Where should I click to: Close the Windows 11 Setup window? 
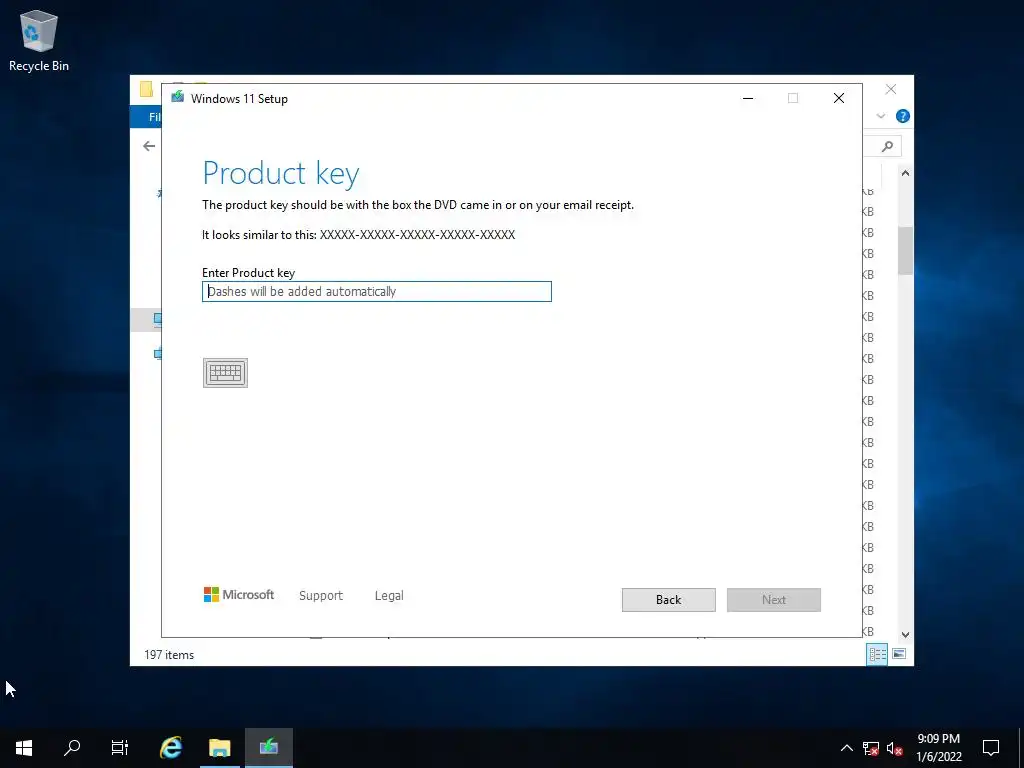[x=839, y=98]
